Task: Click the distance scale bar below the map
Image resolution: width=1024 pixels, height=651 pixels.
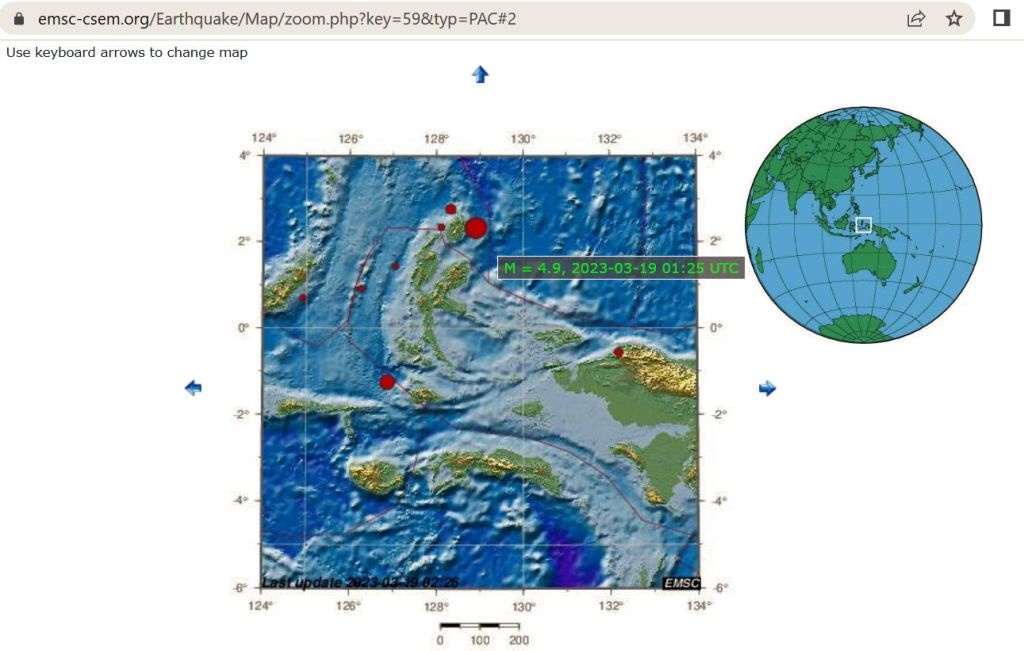Action: pos(479,627)
